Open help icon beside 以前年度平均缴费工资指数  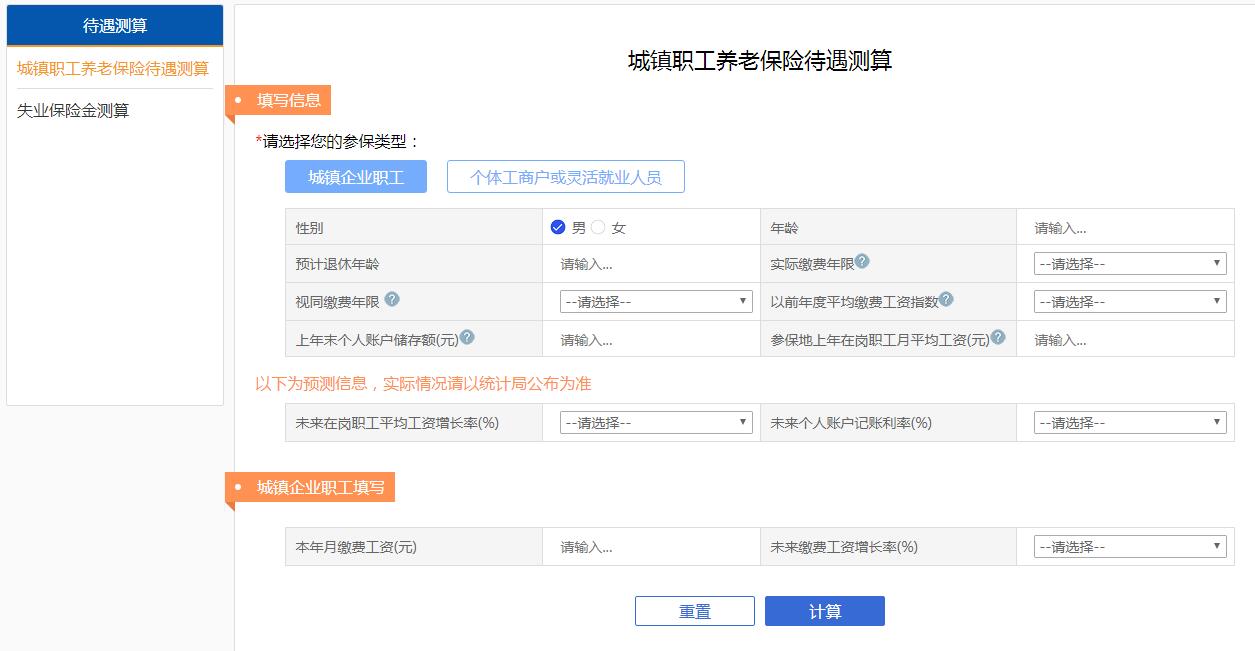(x=946, y=299)
